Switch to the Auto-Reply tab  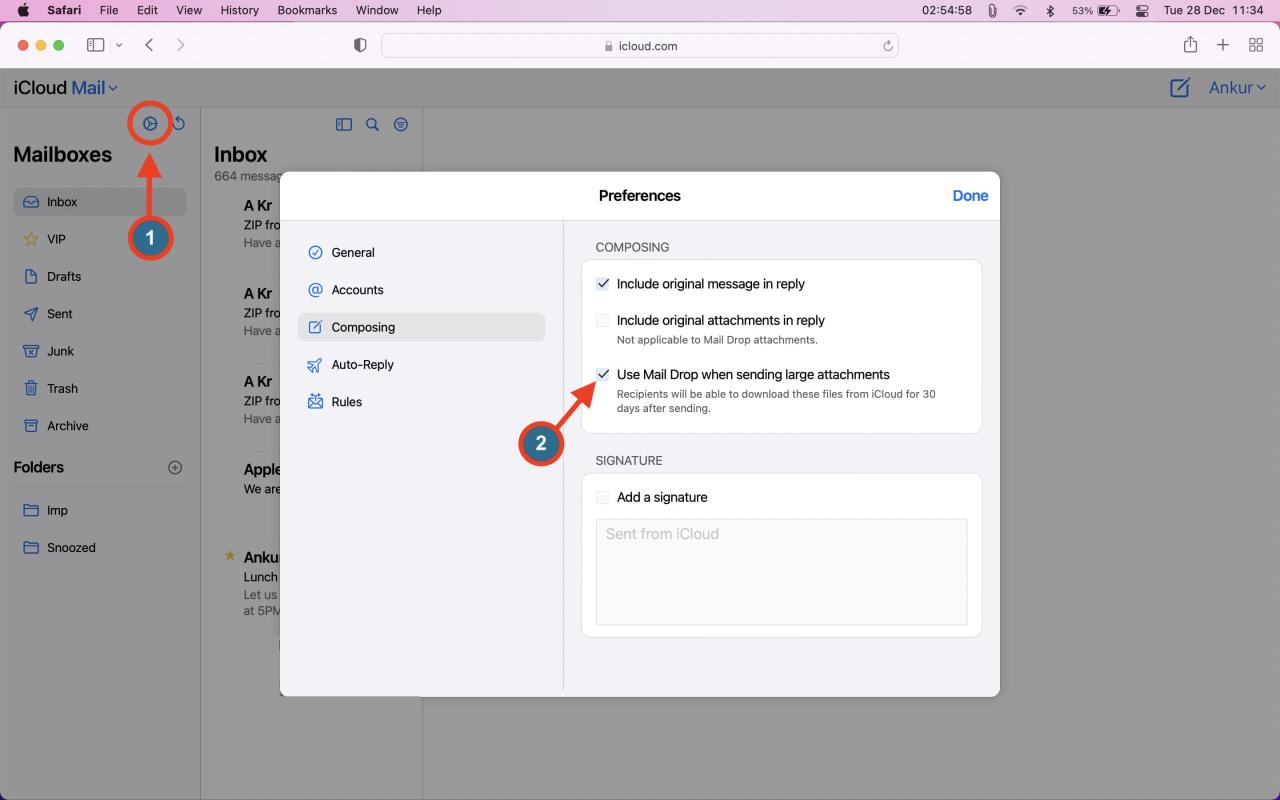[421, 365]
